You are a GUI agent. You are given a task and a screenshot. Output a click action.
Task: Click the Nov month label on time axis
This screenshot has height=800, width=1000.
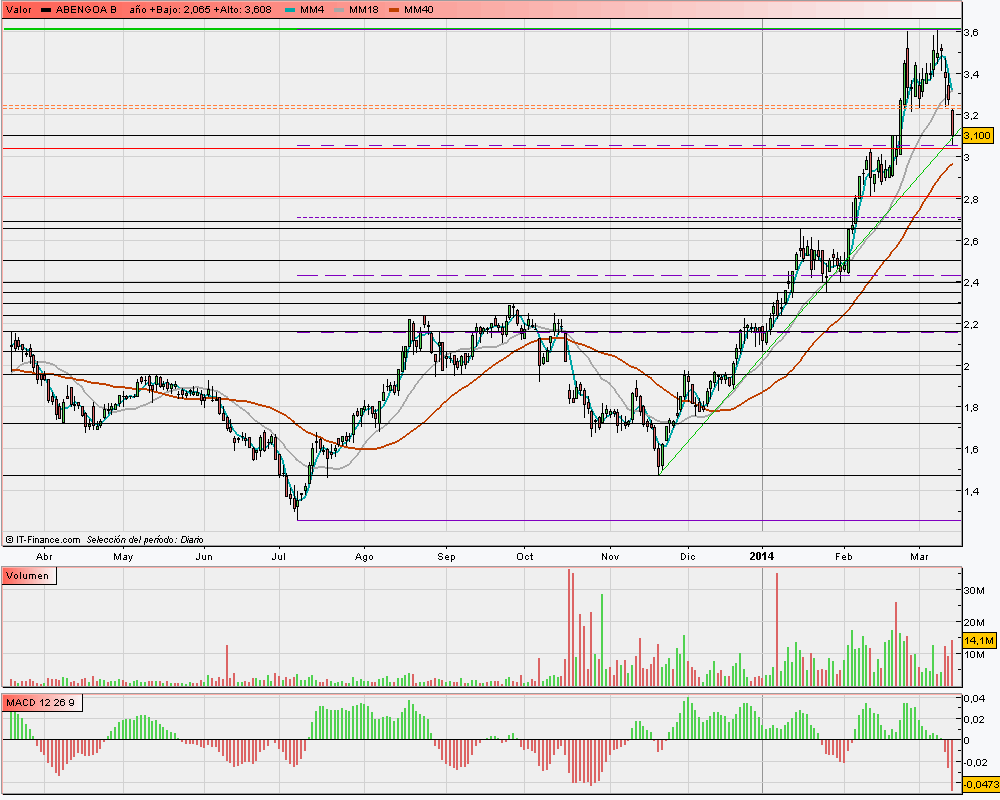point(610,557)
